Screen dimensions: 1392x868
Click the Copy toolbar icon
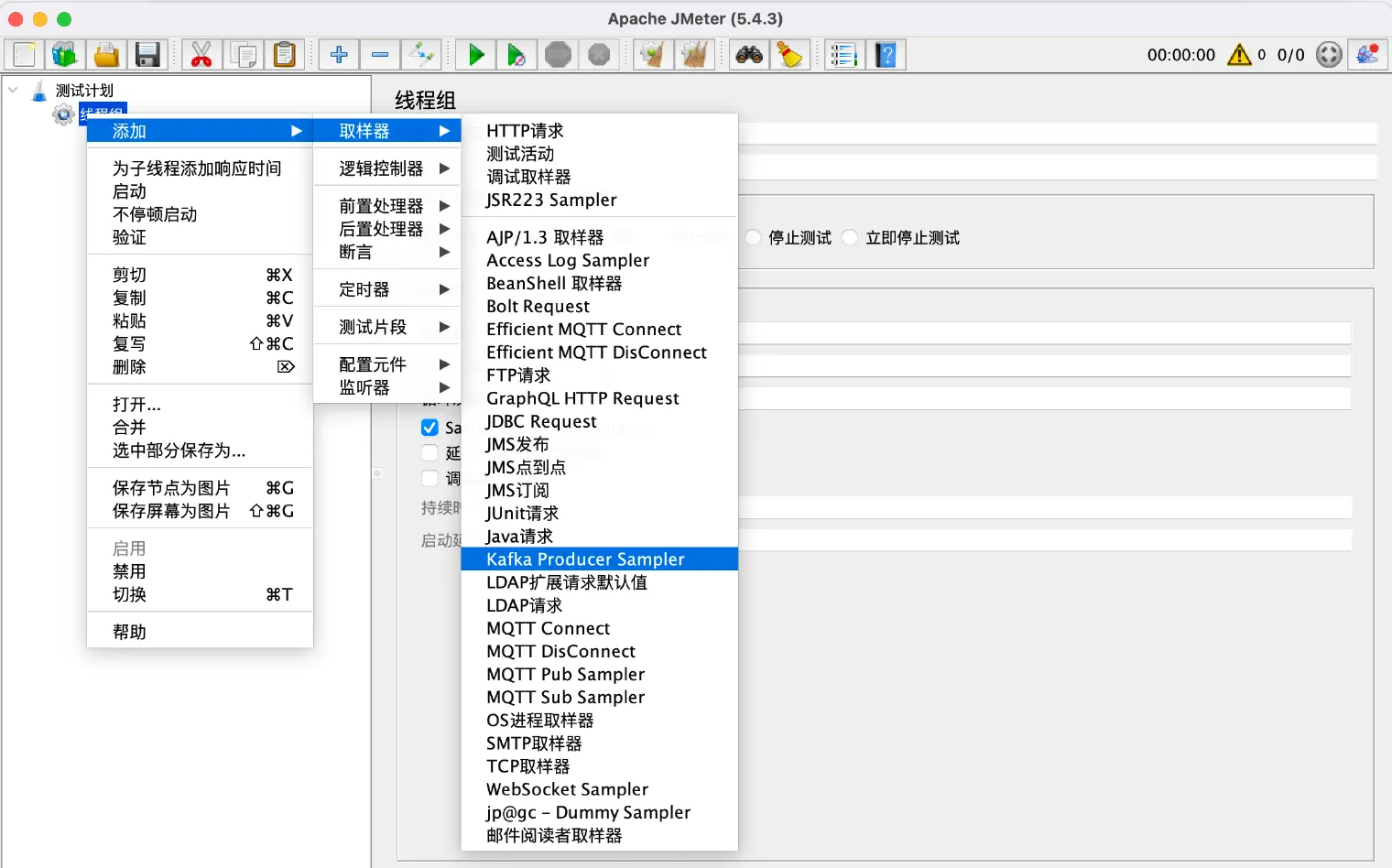pos(244,55)
